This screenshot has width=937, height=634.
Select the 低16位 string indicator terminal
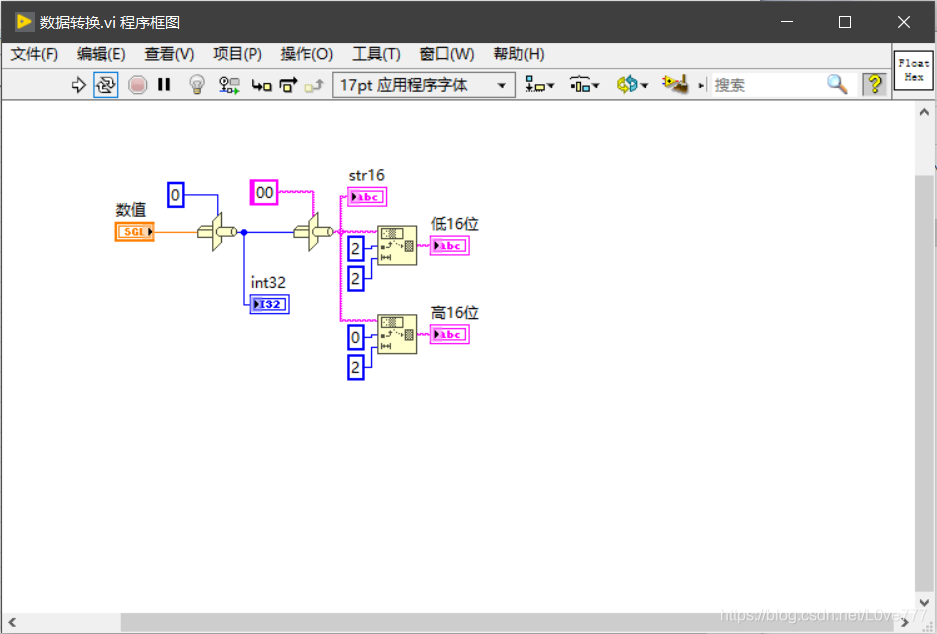(449, 246)
